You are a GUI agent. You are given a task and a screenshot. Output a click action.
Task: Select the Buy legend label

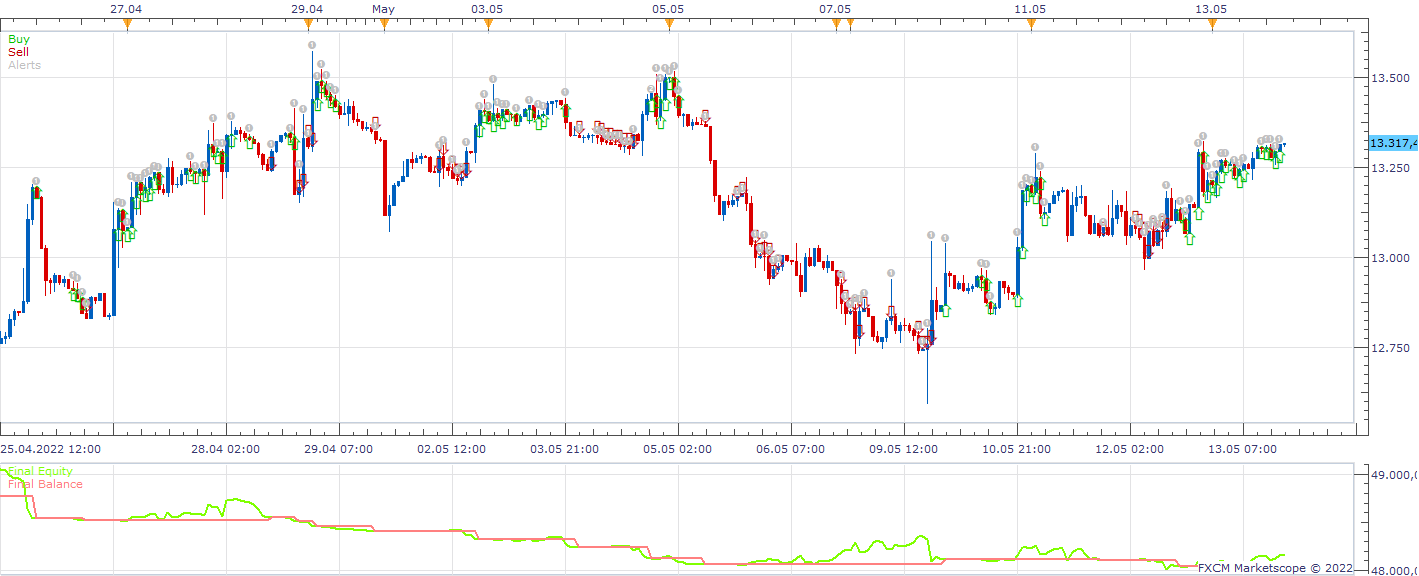19,39
